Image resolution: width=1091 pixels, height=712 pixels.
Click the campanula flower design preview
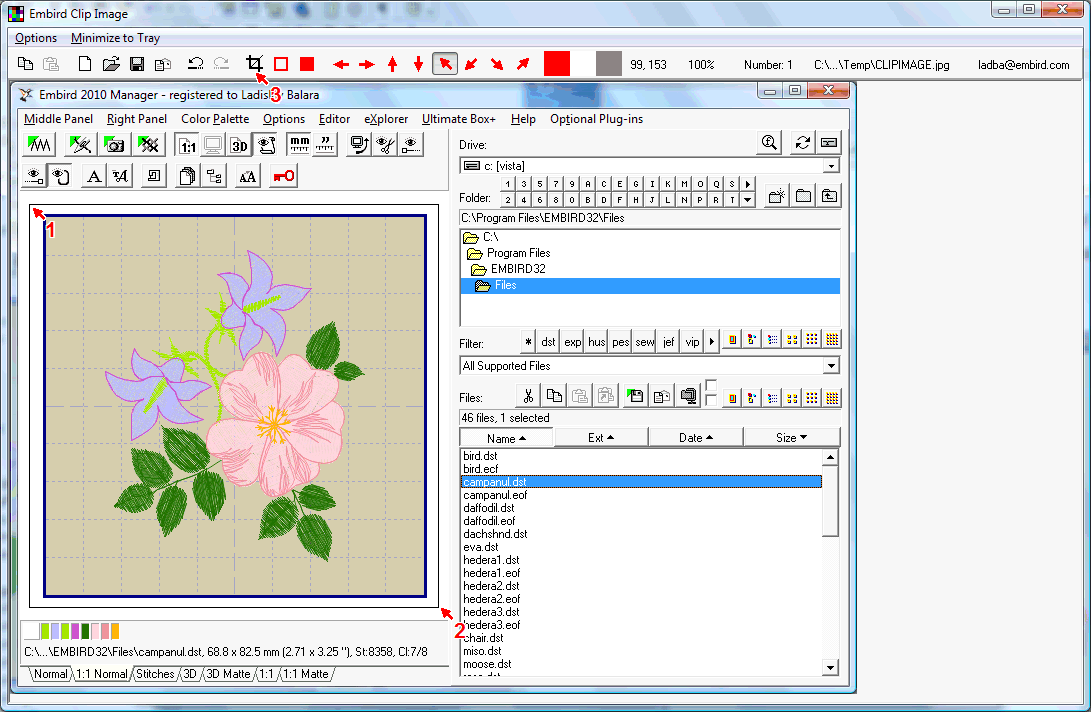tap(234, 406)
